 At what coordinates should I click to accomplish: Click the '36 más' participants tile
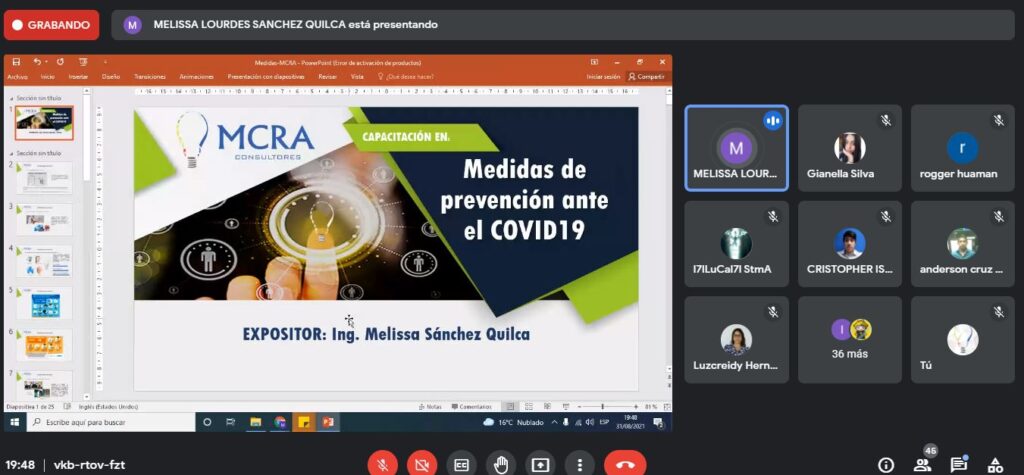(x=849, y=339)
